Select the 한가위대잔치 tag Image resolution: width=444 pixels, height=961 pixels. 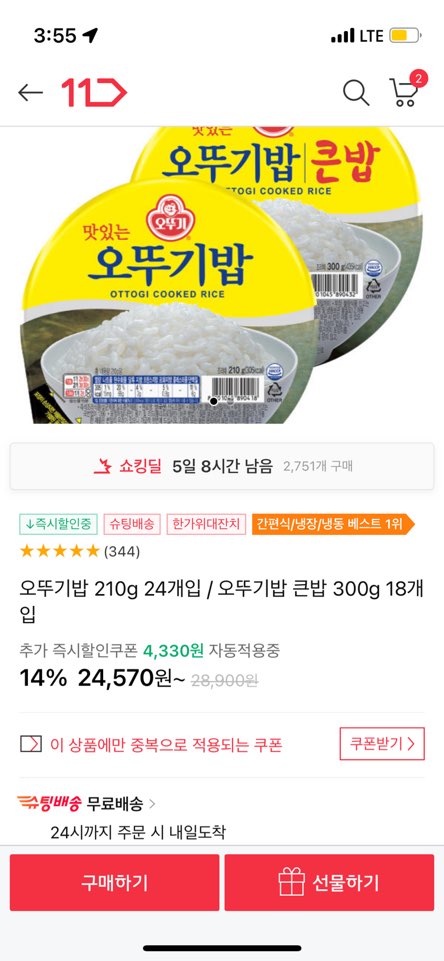point(206,524)
